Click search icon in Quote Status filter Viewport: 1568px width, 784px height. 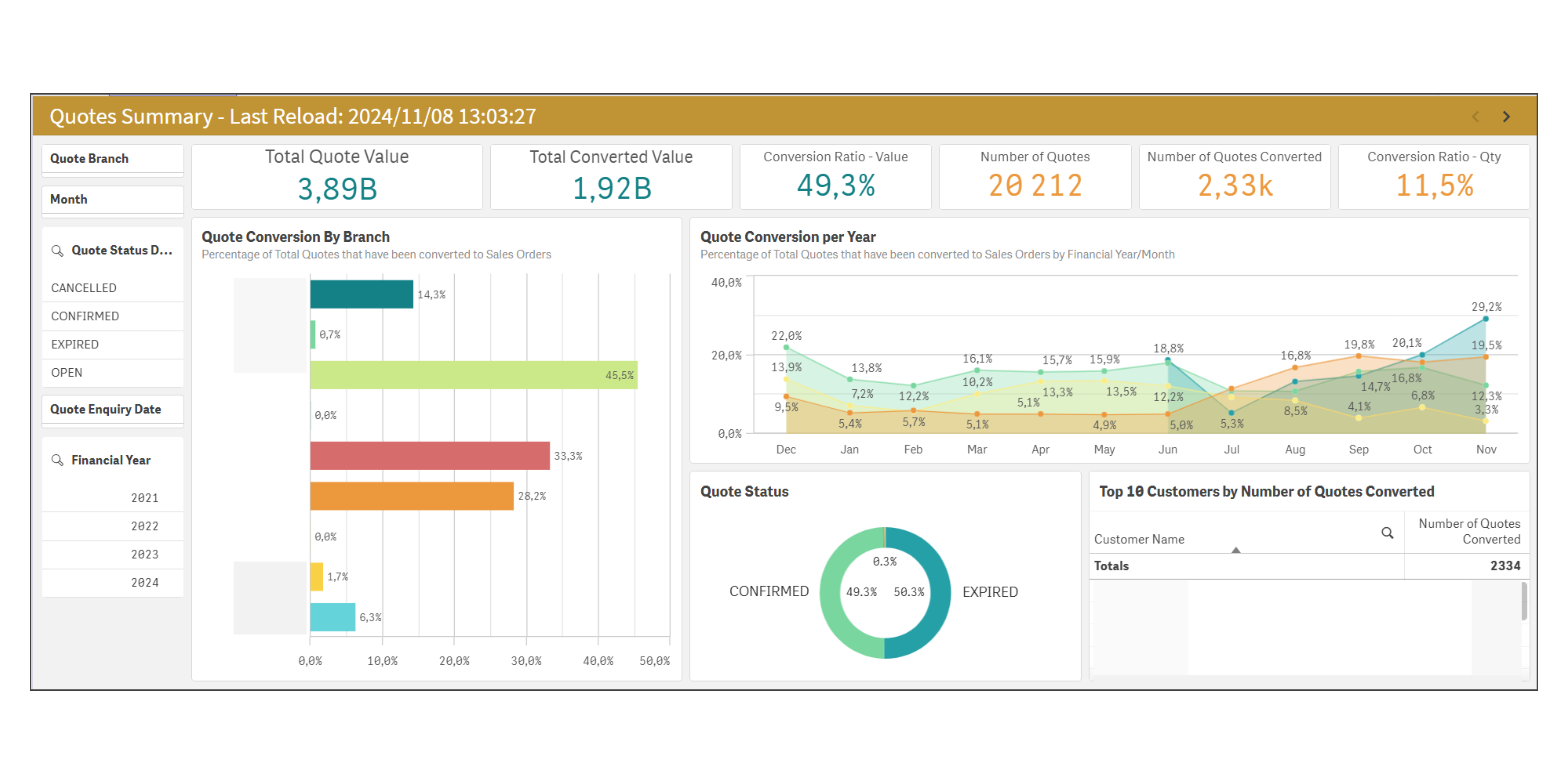57,250
